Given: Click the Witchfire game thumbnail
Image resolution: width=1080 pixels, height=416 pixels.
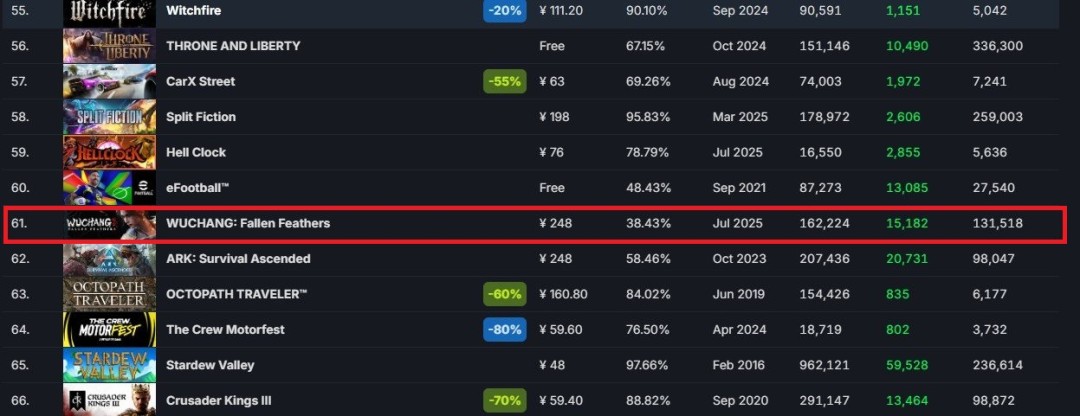Looking at the screenshot, I should [109, 11].
